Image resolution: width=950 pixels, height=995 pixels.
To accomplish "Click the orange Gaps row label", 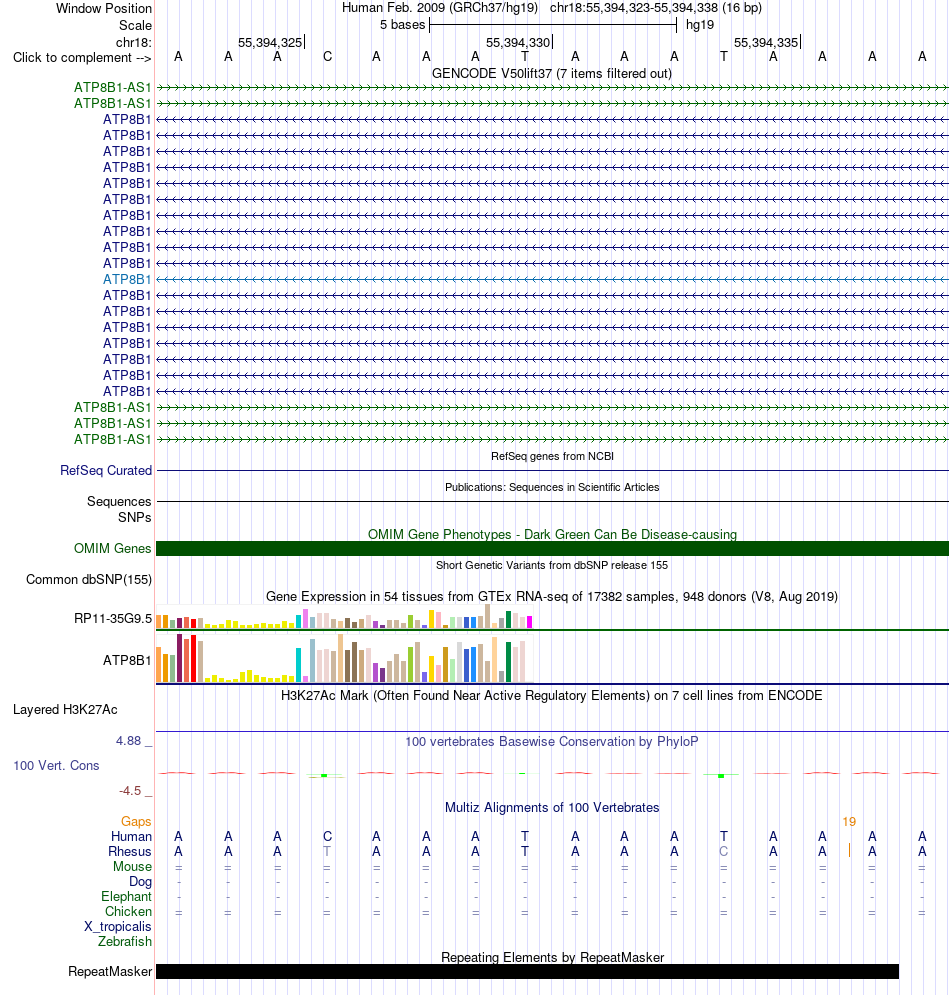I will click(x=136, y=822).
